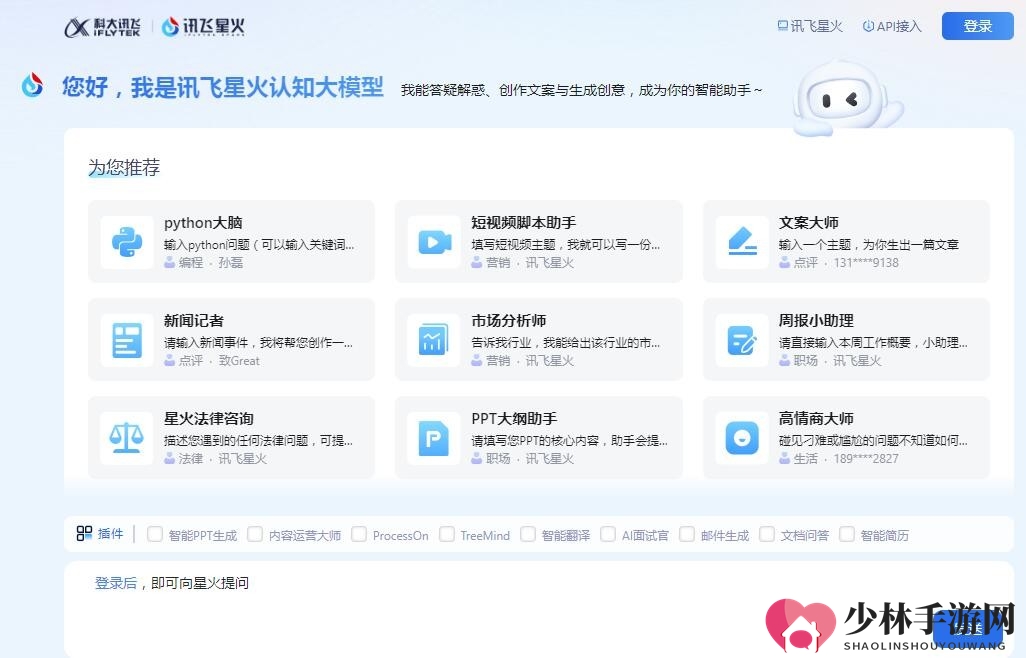Enable the 智能翻译 plugin checkbox
The height and width of the screenshot is (658, 1026).
point(528,534)
